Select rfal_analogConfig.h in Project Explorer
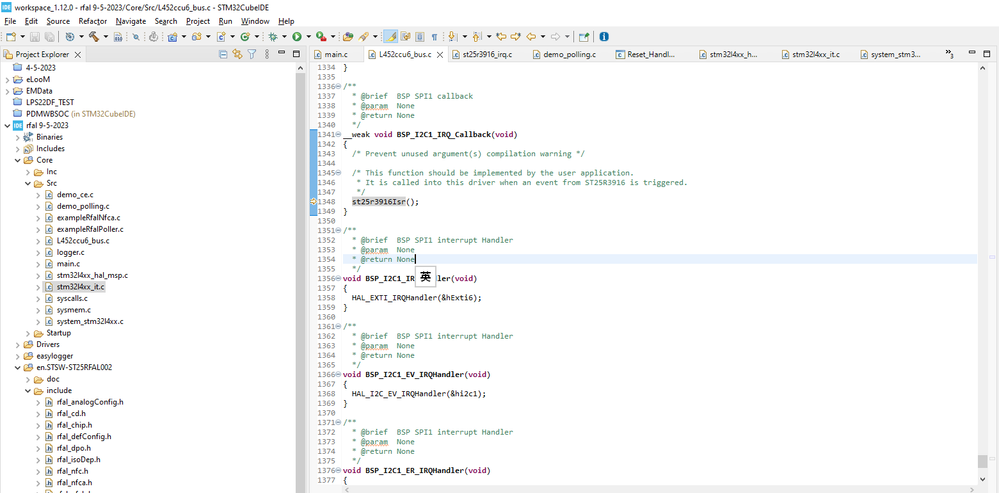This screenshot has width=999, height=493. click(x=90, y=402)
